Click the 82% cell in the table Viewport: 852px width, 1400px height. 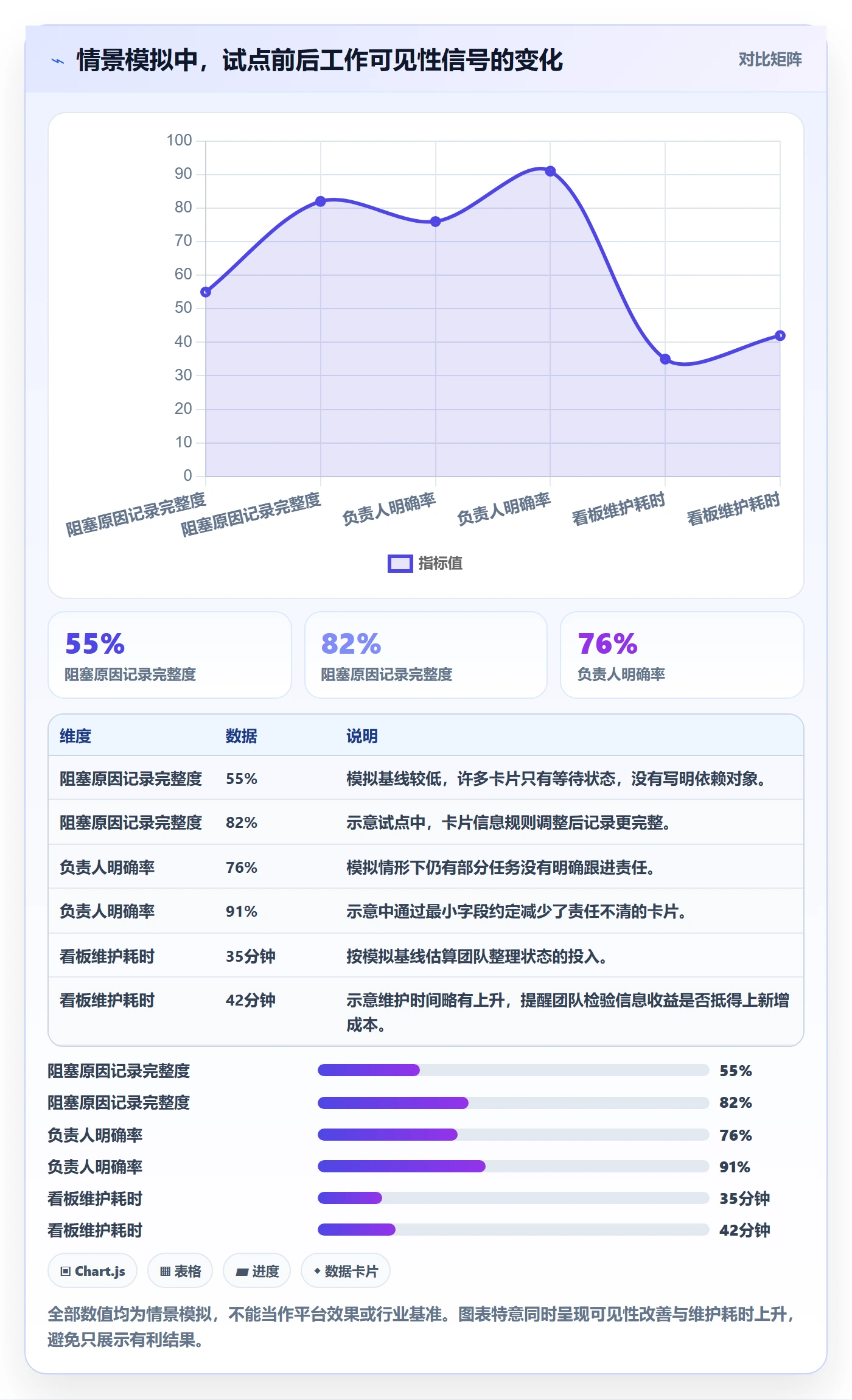point(242,822)
